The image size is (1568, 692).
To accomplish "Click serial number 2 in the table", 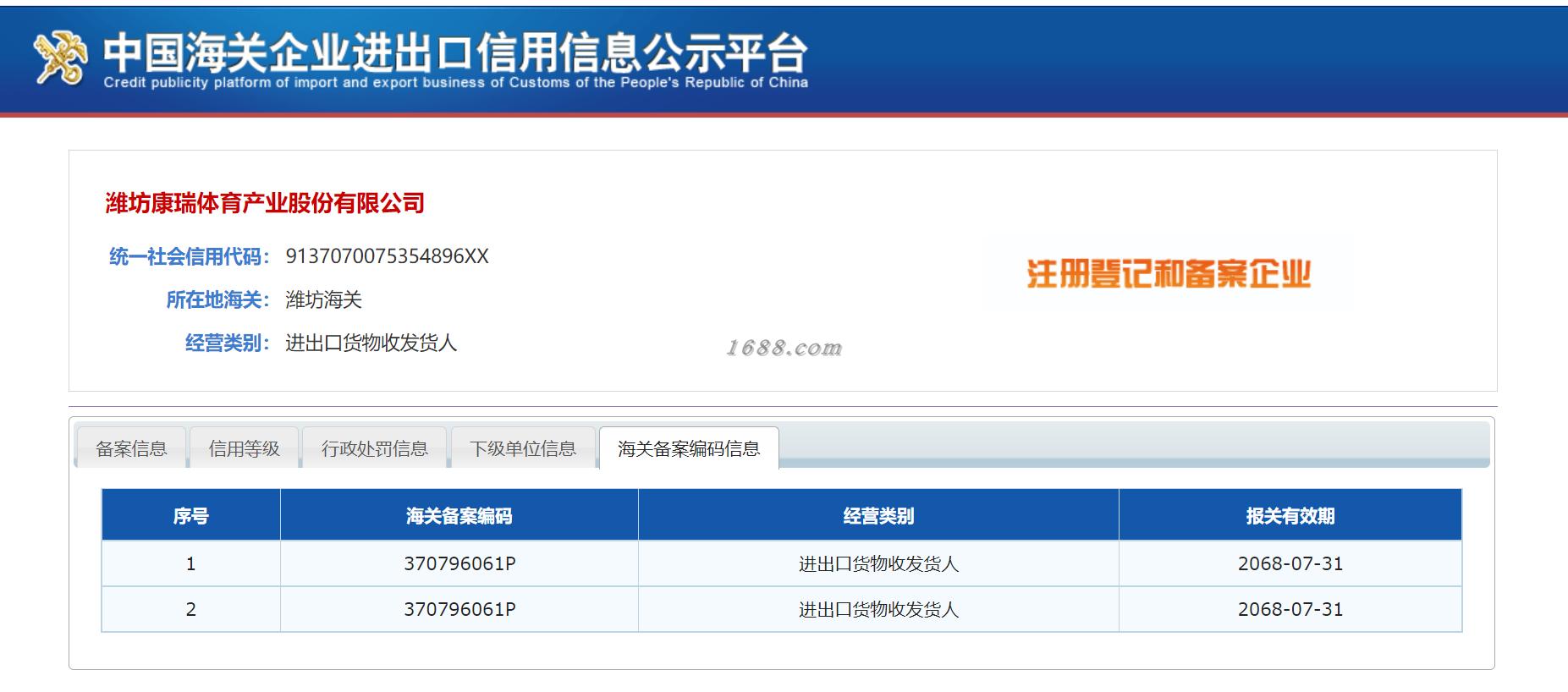I will 191,609.
